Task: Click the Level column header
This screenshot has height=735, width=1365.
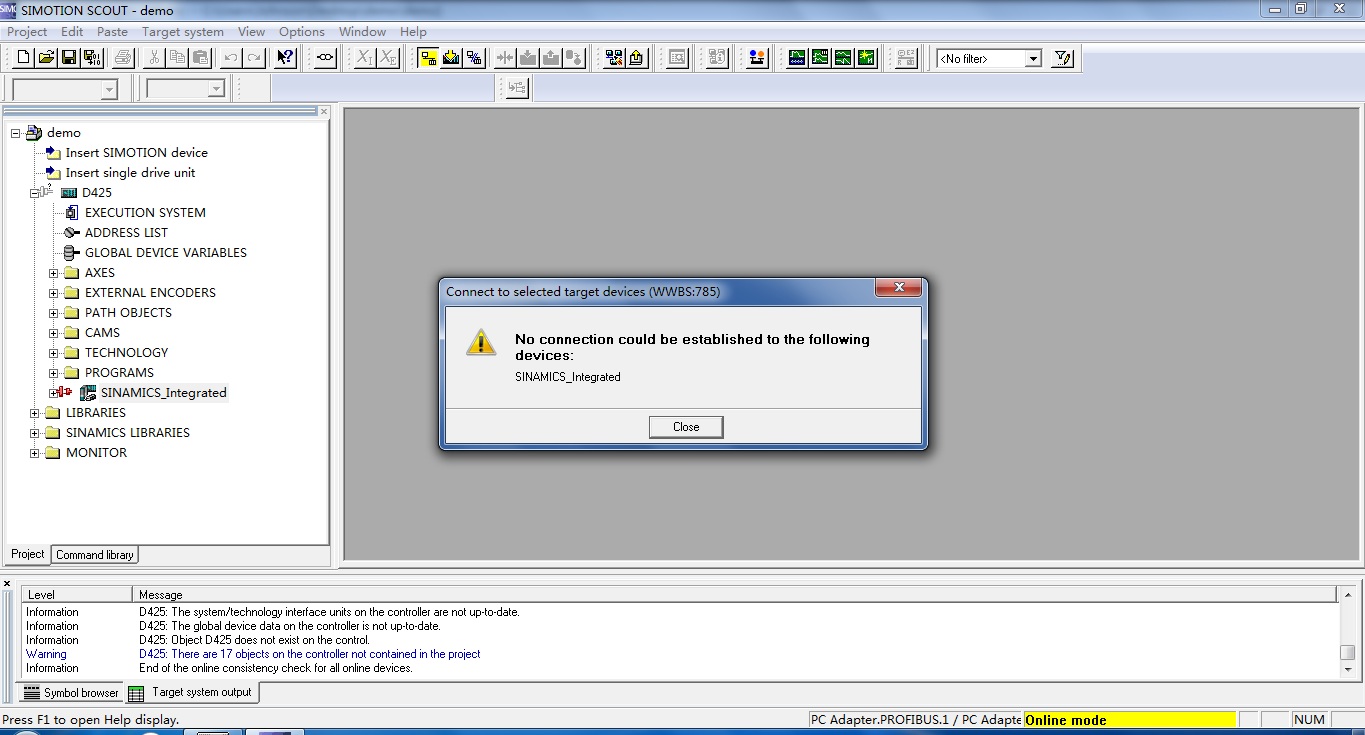Action: [x=78, y=595]
